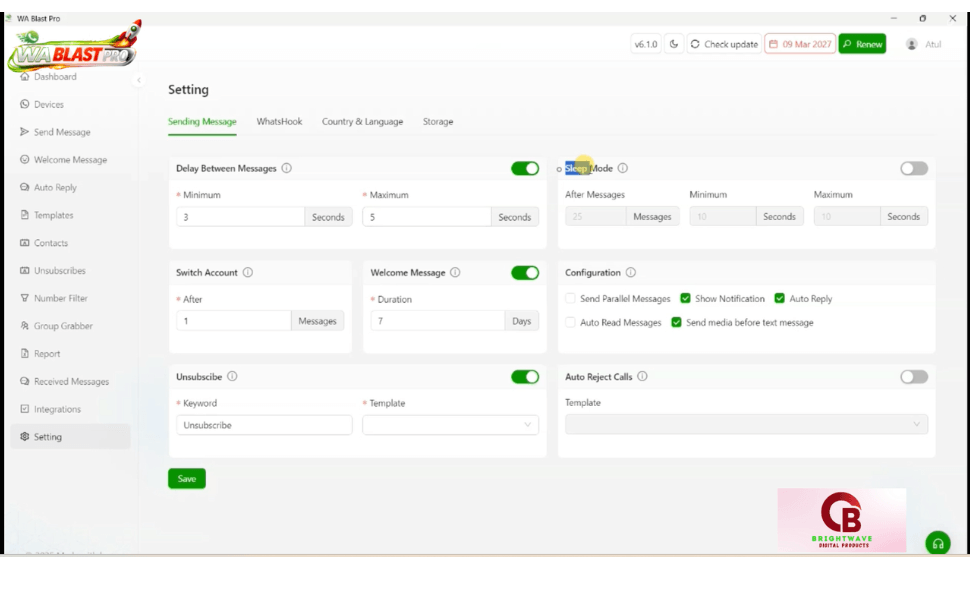Viewport: 970px width, 600px height.
Task: Go to Auto Reply page
Action: coord(55,187)
